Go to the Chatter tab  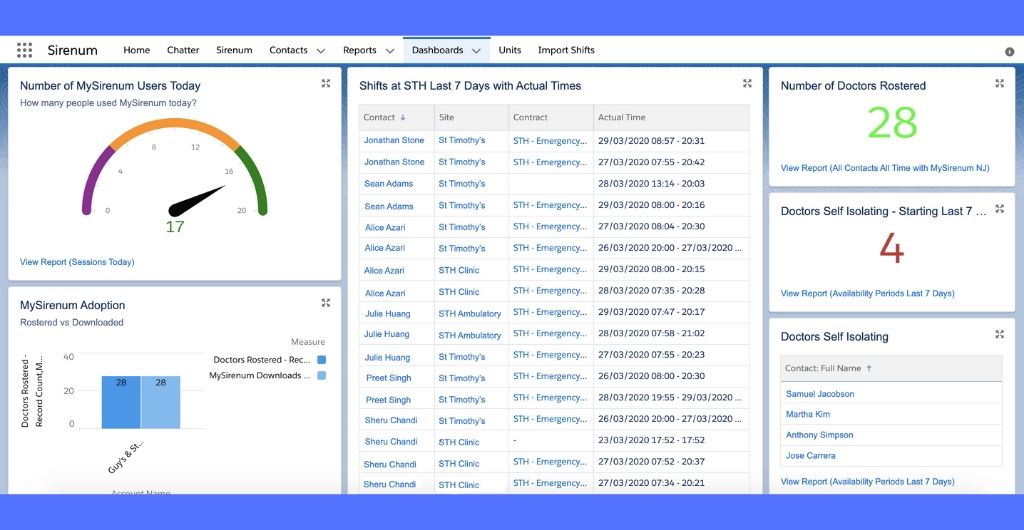(183, 50)
